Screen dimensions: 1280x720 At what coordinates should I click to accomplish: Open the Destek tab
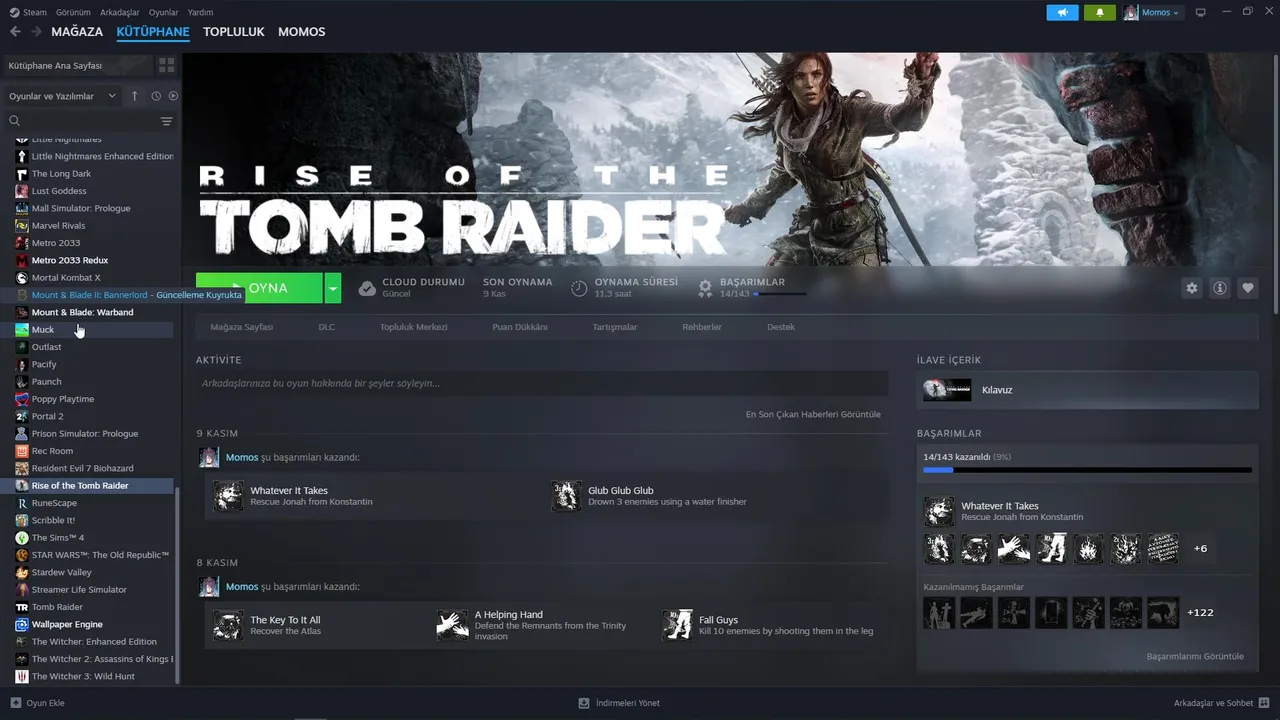781,327
